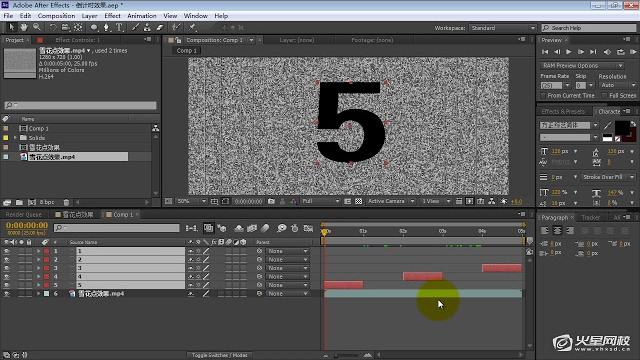Hide layer 1 with eye toggle
The height and width of the screenshot is (360, 640).
[7, 251]
